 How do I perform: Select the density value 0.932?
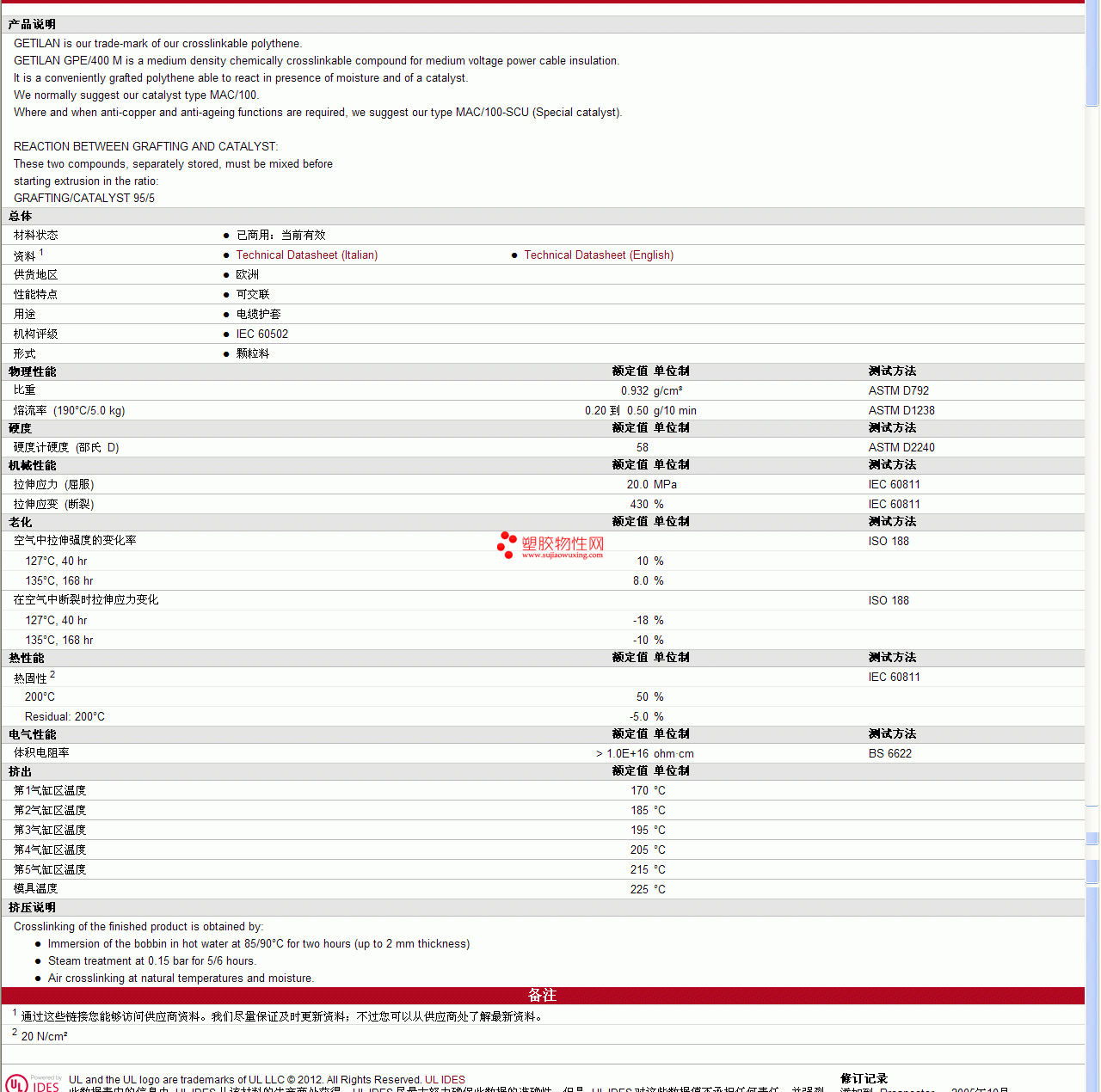(635, 391)
